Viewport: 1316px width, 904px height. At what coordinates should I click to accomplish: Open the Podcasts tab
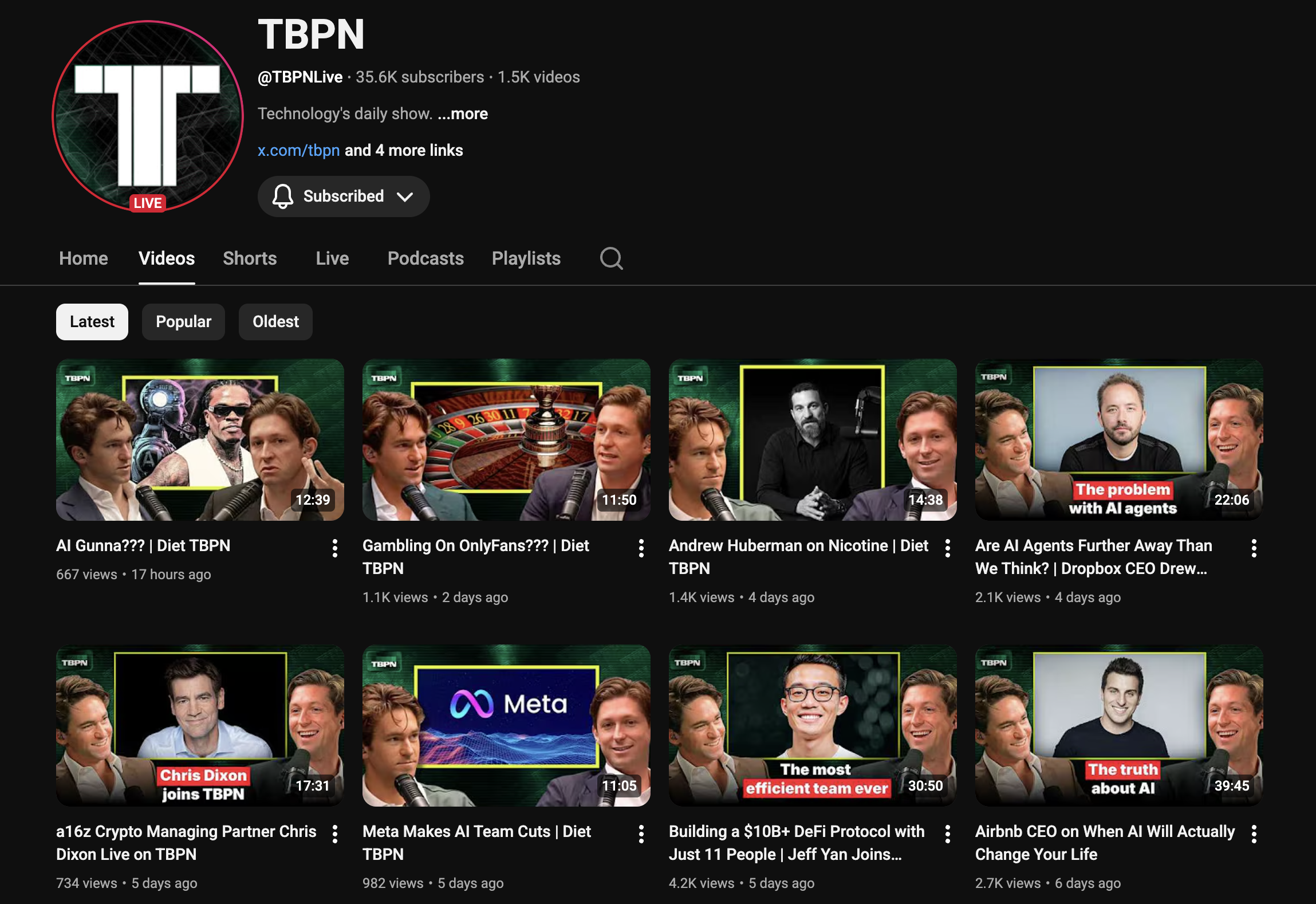(425, 258)
